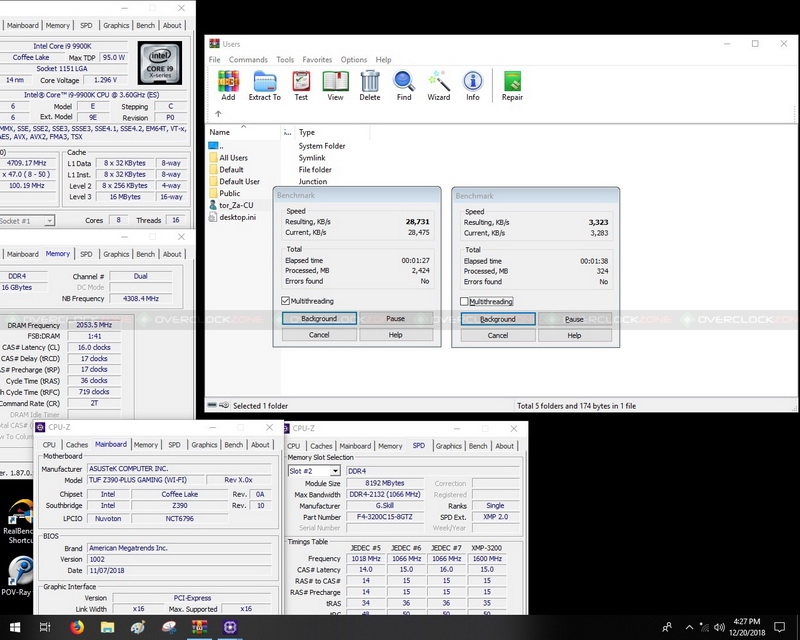Cancel the right Benchmark dialog
This screenshot has height=640, width=800.
pyautogui.click(x=497, y=335)
